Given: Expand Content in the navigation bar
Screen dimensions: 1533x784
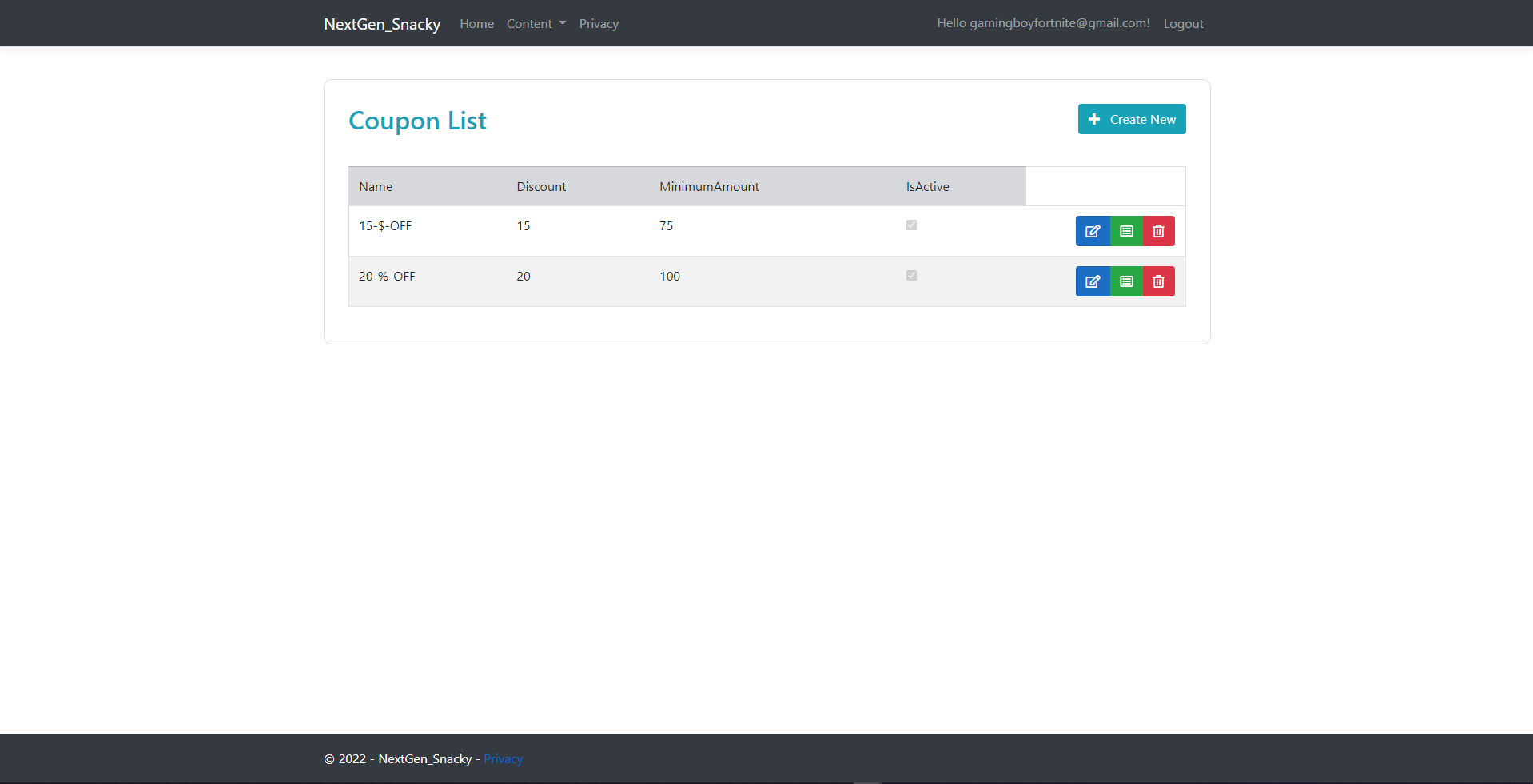Looking at the screenshot, I should point(536,23).
